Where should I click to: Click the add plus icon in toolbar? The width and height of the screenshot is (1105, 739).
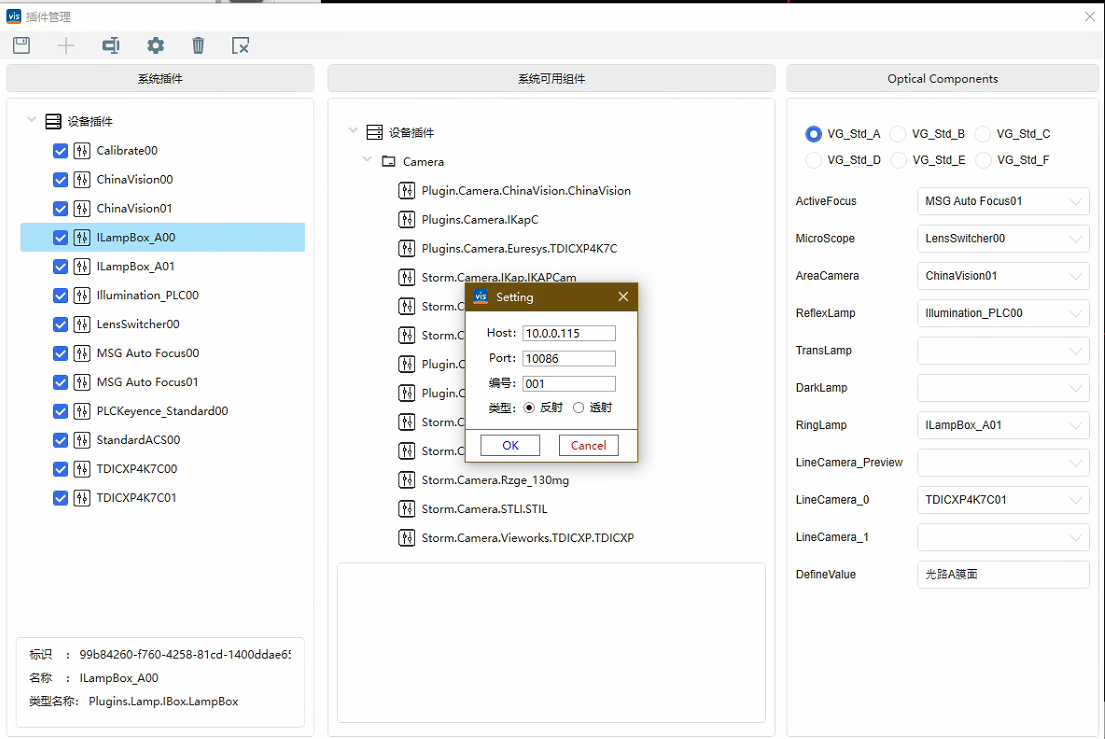click(66, 46)
